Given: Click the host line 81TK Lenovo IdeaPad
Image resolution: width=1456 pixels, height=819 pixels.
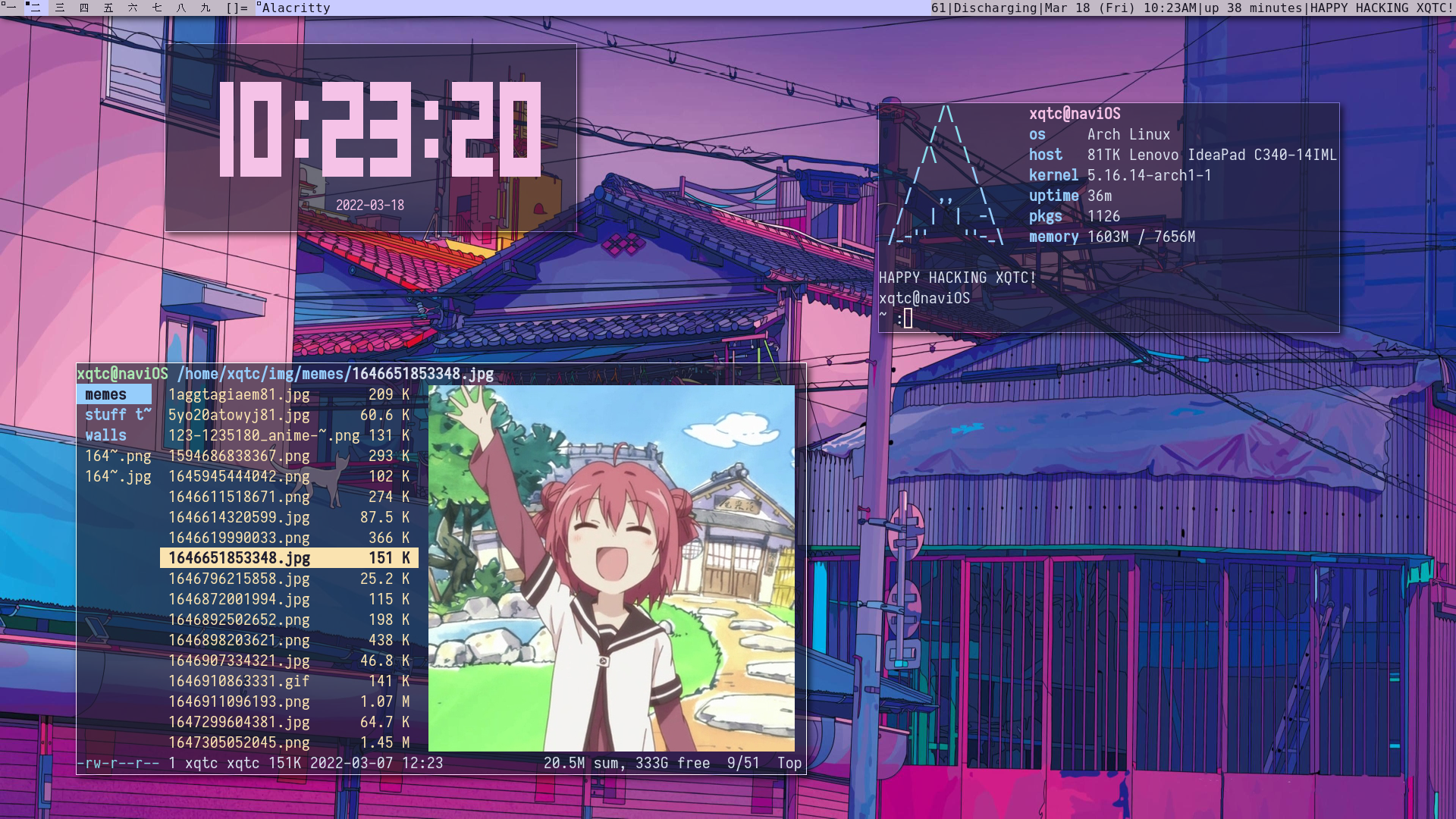Looking at the screenshot, I should click(x=1183, y=155).
